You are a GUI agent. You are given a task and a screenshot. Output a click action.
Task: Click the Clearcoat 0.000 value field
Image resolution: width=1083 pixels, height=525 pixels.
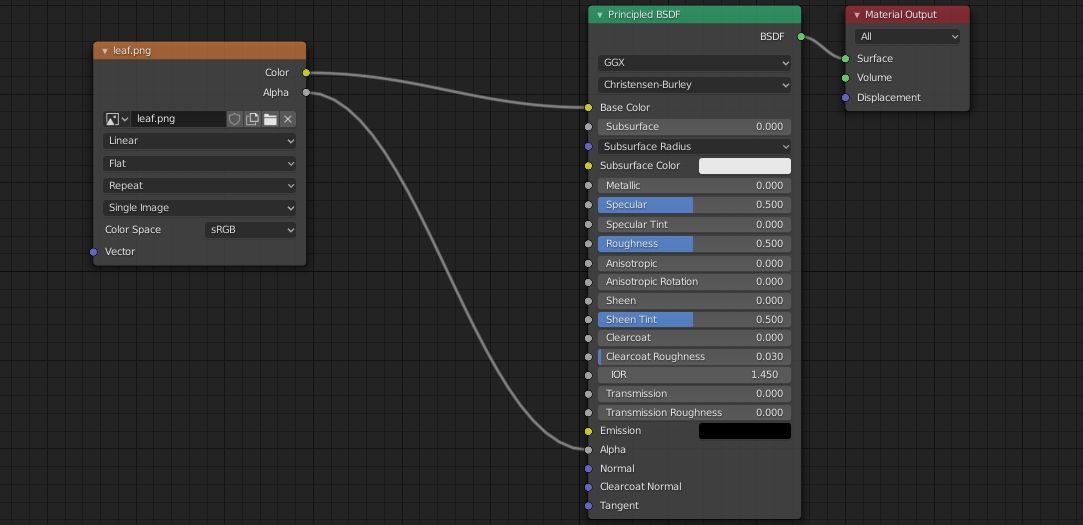point(694,338)
